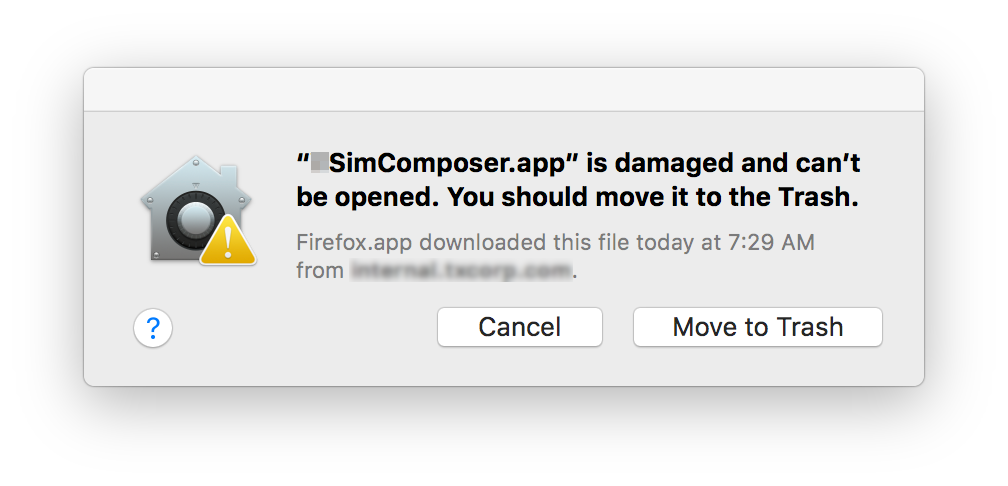Open help with the question mark button

pos(153,327)
